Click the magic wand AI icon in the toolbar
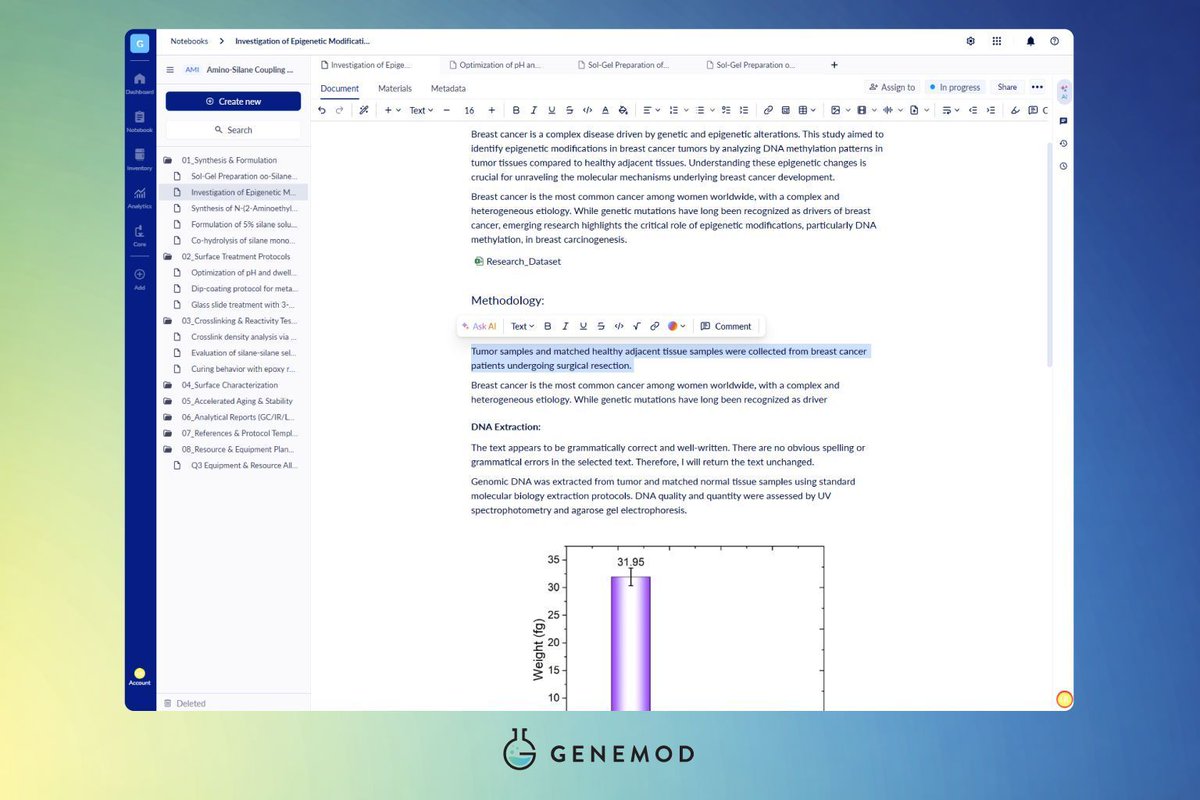 (364, 110)
